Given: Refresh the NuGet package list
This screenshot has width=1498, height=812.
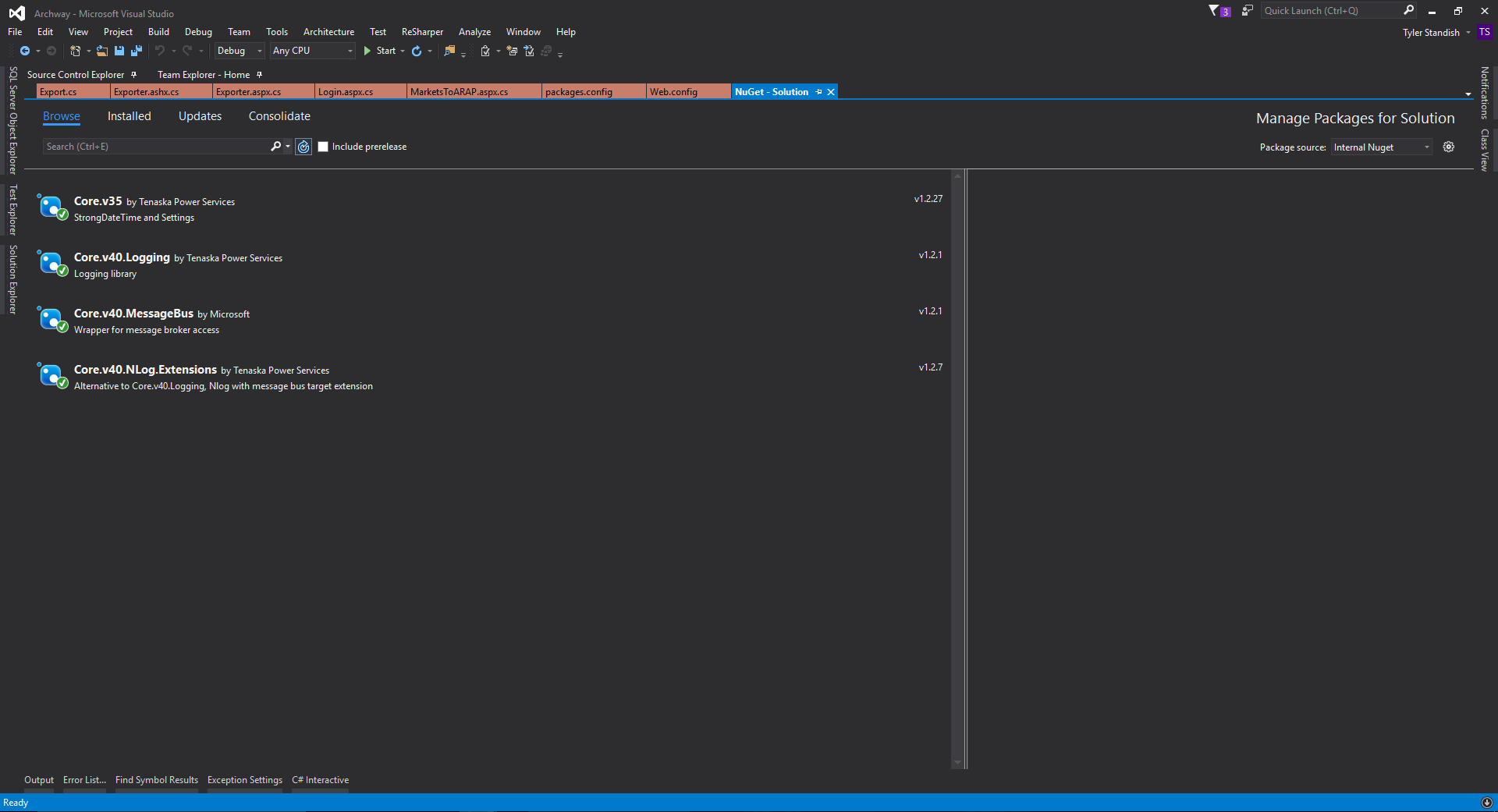Looking at the screenshot, I should [304, 147].
